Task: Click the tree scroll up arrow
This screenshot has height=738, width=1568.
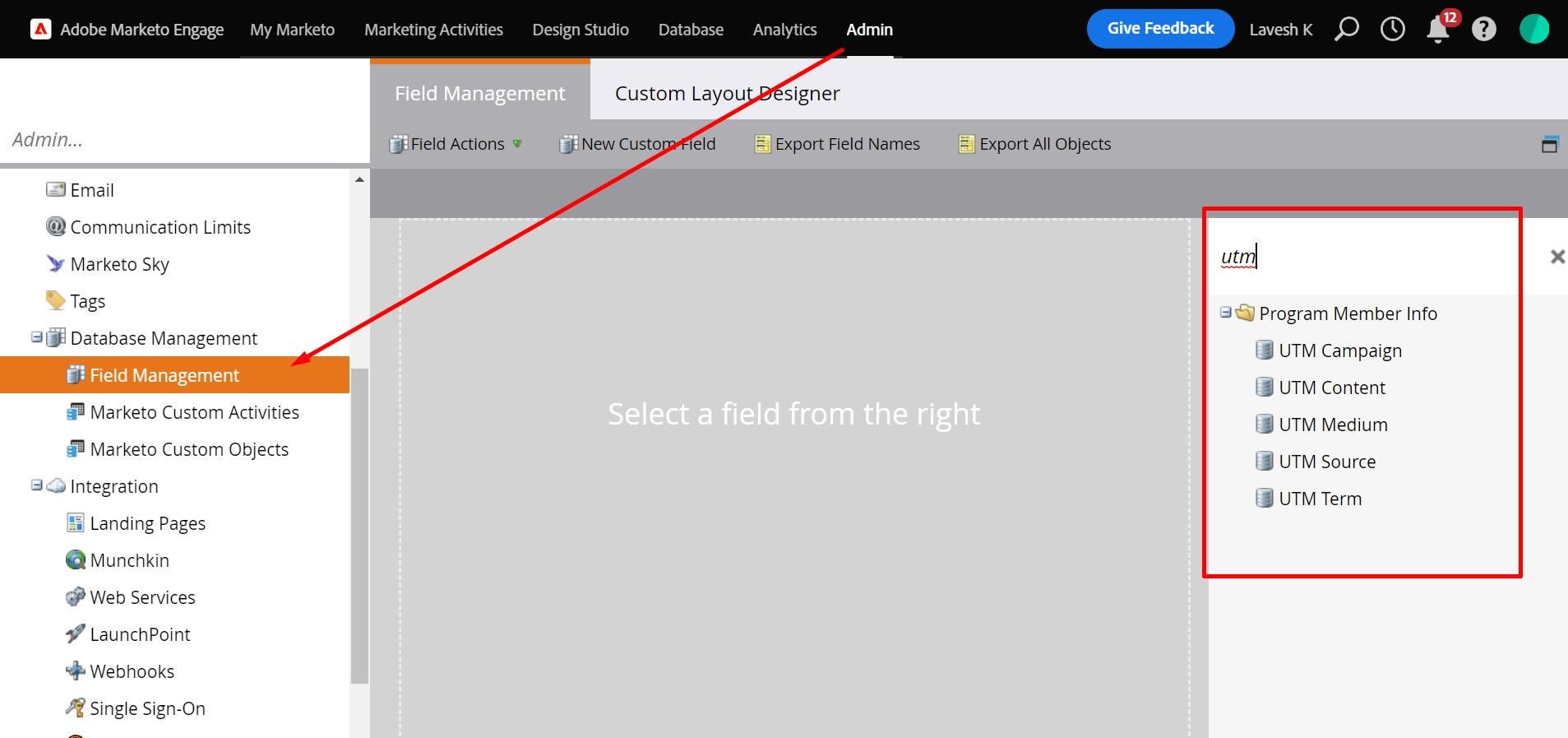Action: click(x=359, y=179)
